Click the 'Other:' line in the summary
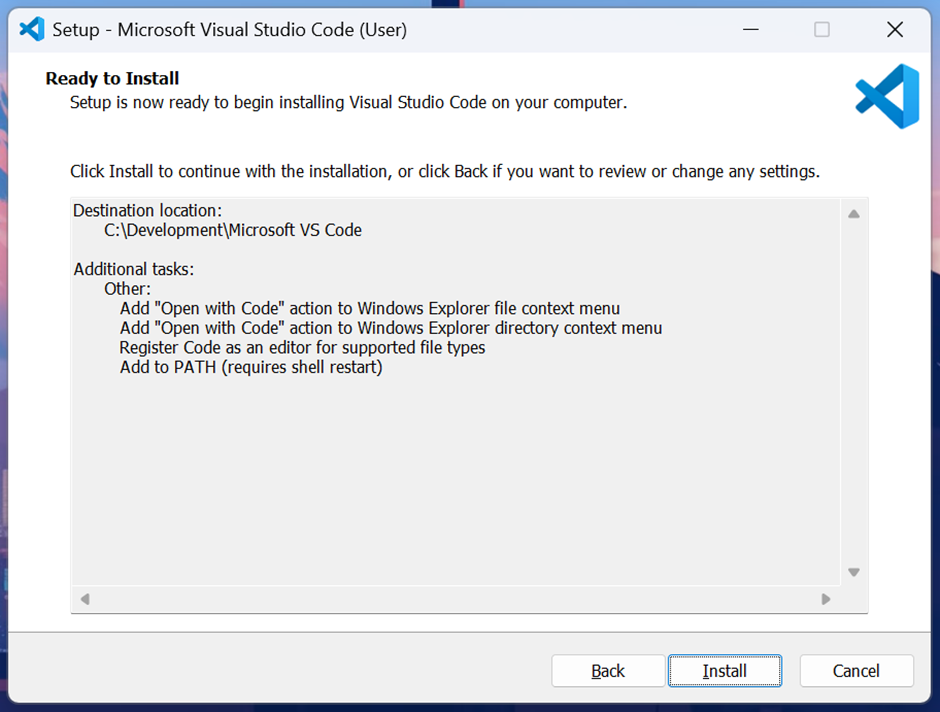Screen dimensions: 940x712 tap(127, 289)
